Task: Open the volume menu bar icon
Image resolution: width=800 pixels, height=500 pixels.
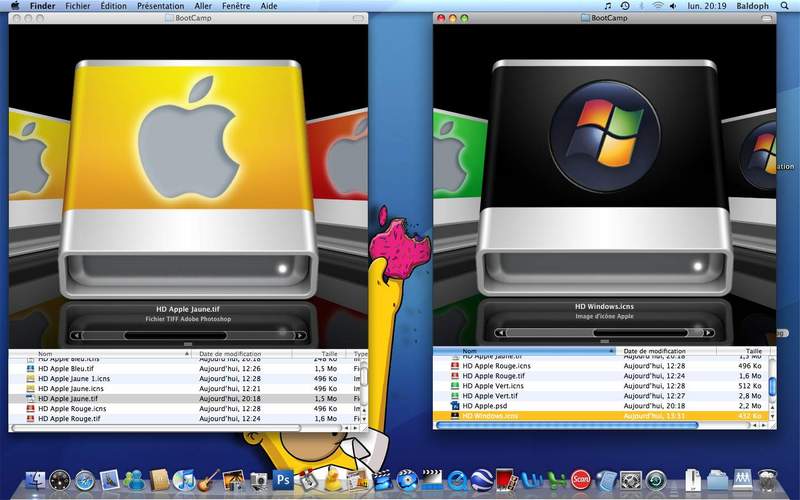Action: pos(673,6)
